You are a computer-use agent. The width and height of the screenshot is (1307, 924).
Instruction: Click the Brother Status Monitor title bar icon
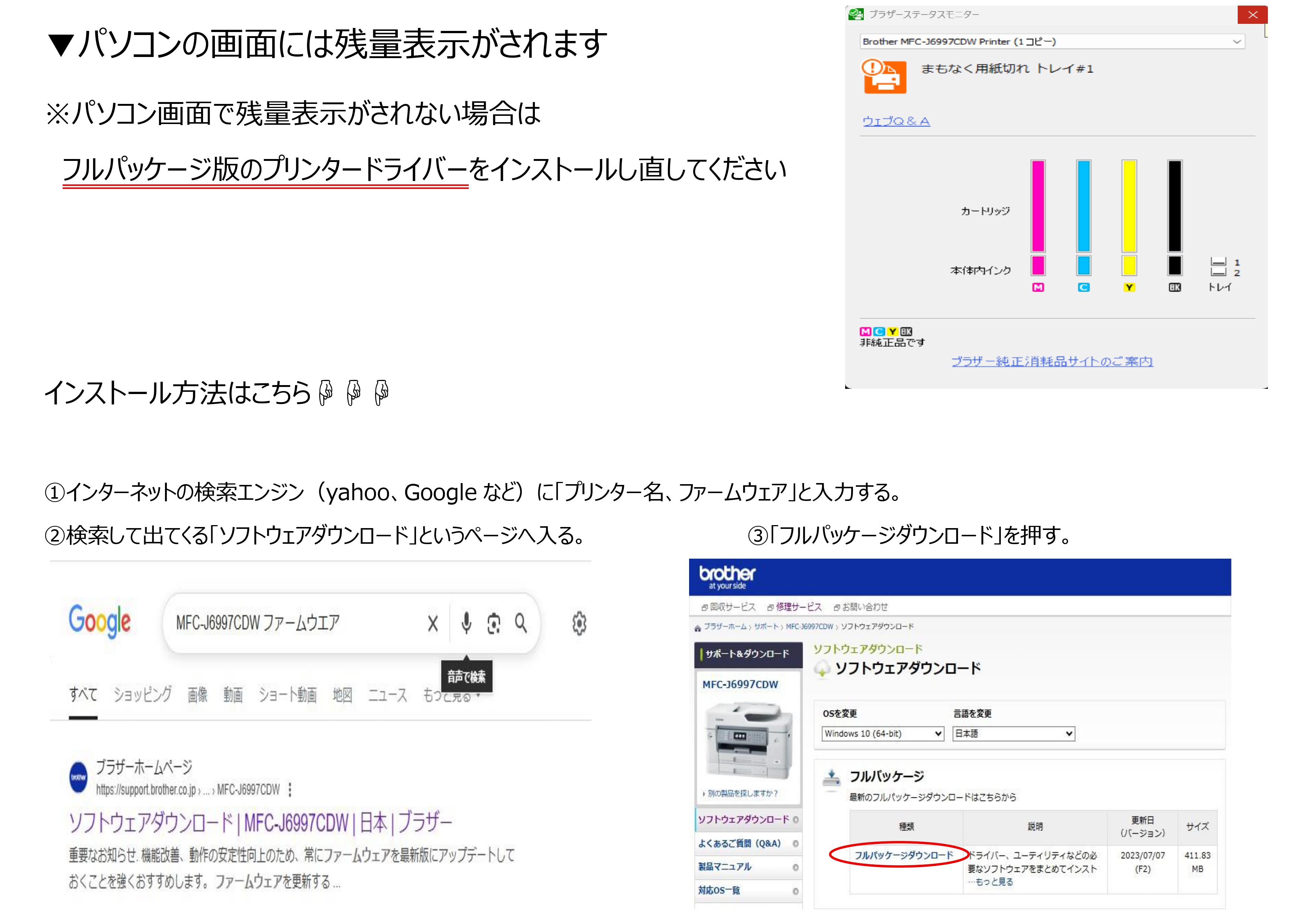[x=856, y=14]
